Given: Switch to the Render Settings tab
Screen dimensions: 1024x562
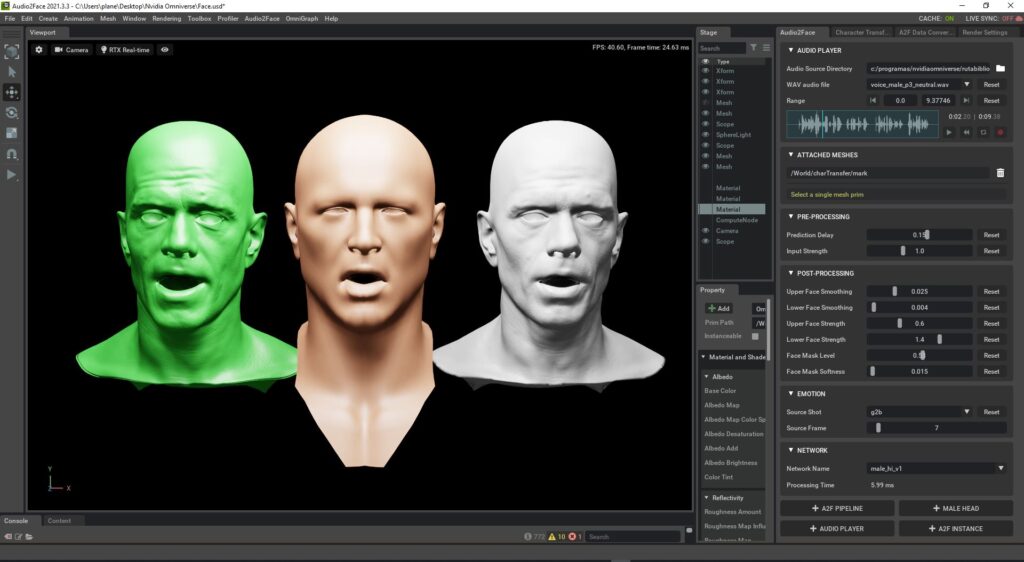Looking at the screenshot, I should point(984,32).
